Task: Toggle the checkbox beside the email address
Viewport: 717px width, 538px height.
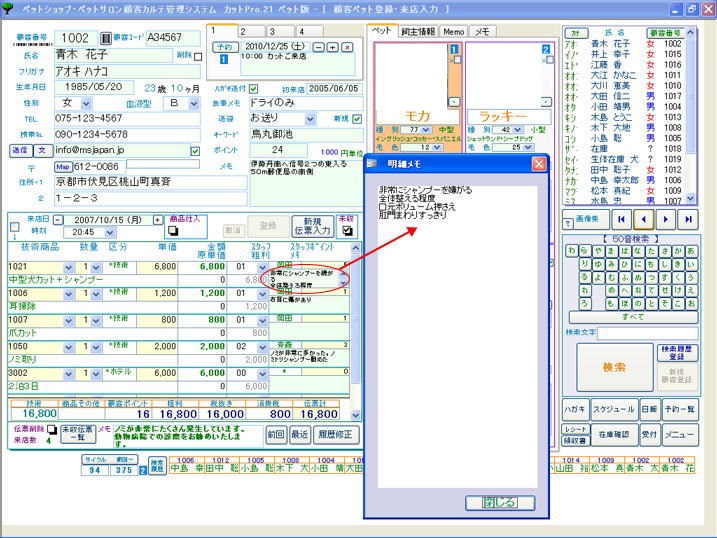Action: [x=195, y=151]
